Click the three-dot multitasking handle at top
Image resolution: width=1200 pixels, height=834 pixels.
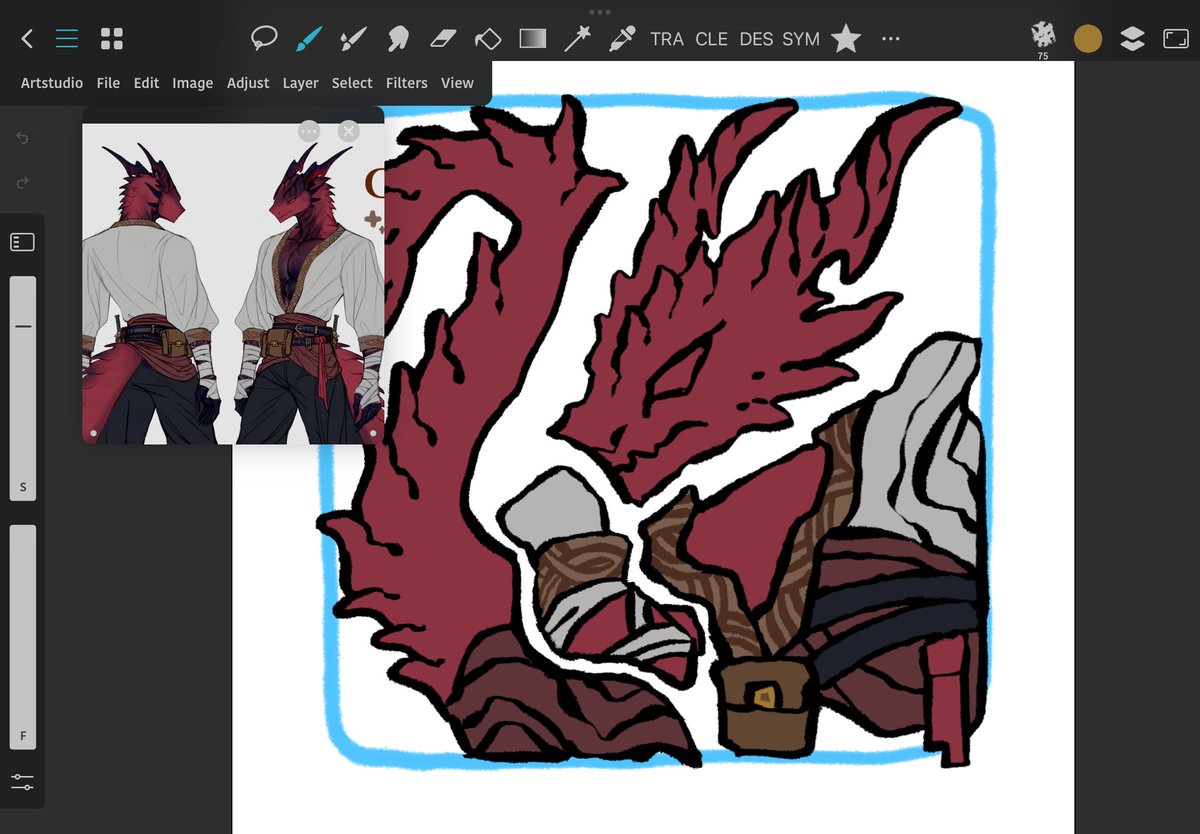coord(600,12)
